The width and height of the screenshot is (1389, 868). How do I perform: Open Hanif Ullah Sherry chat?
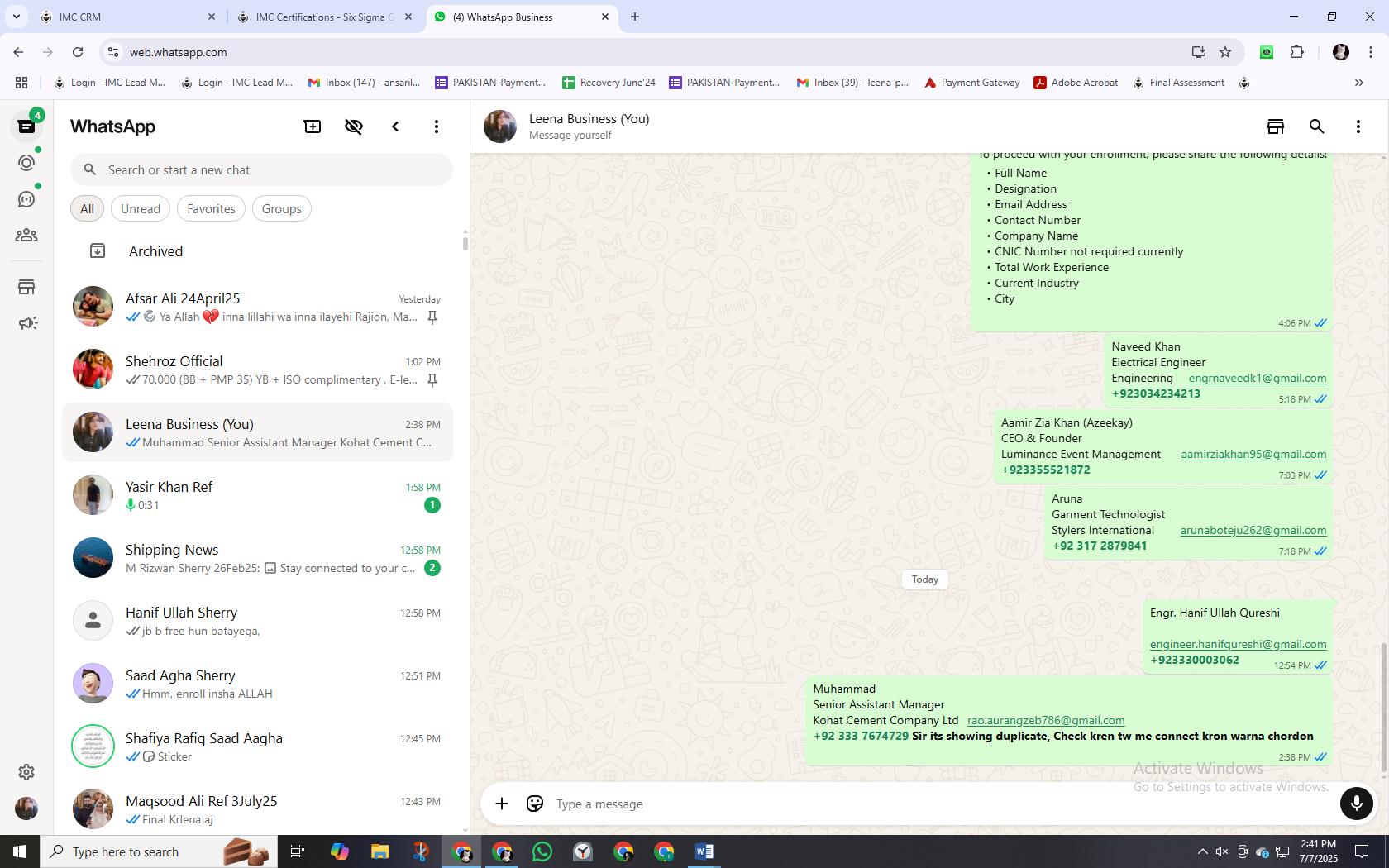258,621
